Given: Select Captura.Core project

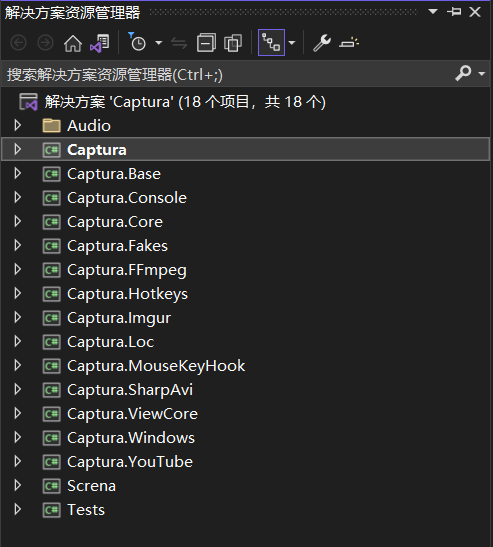Looking at the screenshot, I should (115, 222).
